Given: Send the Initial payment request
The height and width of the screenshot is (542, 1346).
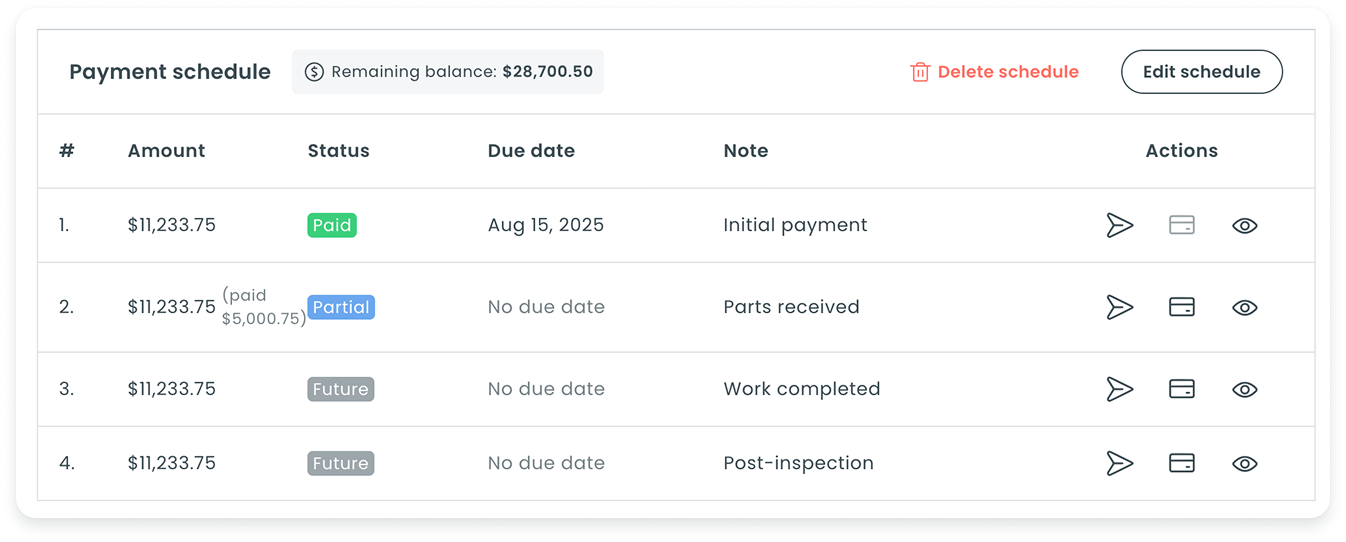Looking at the screenshot, I should pos(1120,225).
